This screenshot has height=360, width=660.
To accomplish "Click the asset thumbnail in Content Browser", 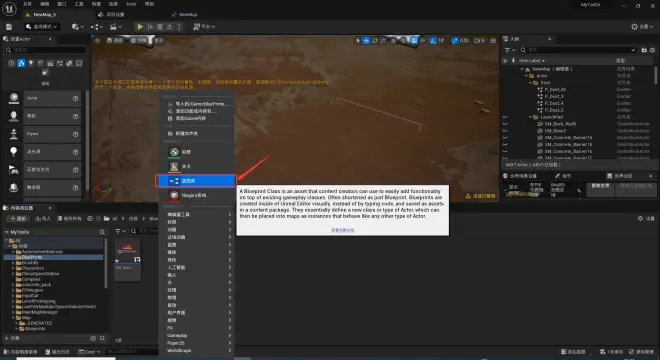I will click(128, 252).
